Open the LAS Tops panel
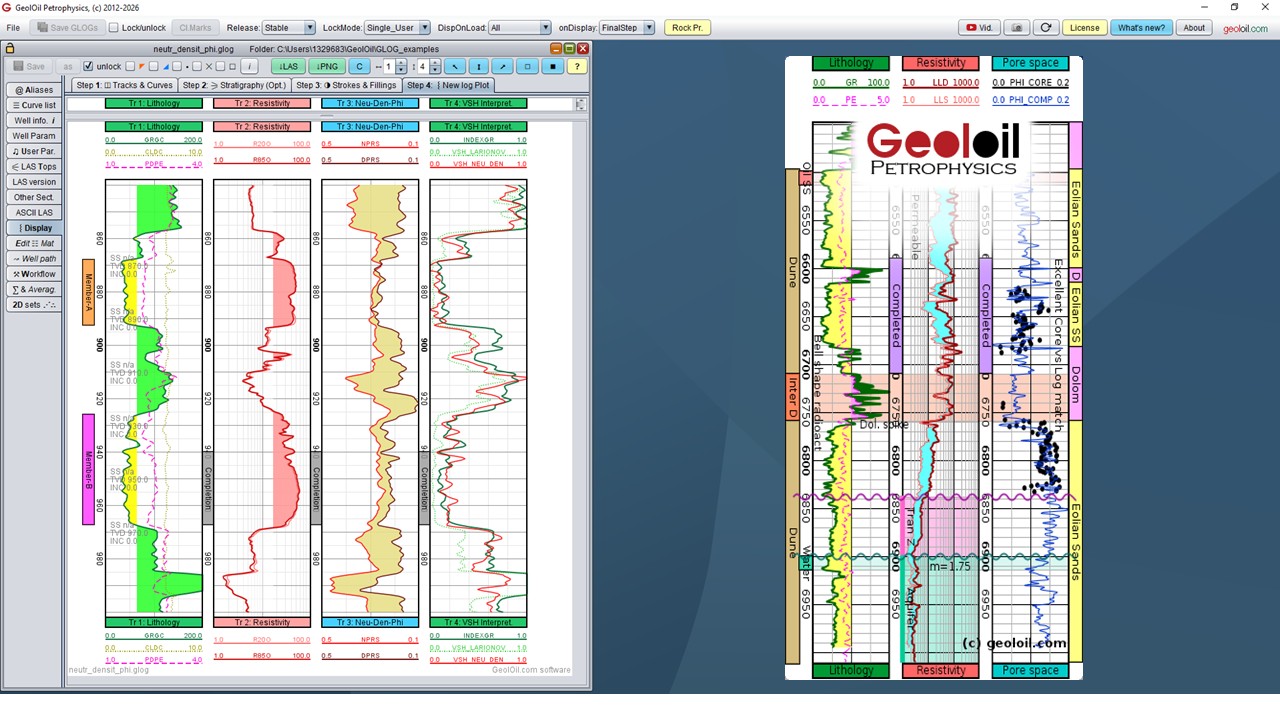 (34, 167)
